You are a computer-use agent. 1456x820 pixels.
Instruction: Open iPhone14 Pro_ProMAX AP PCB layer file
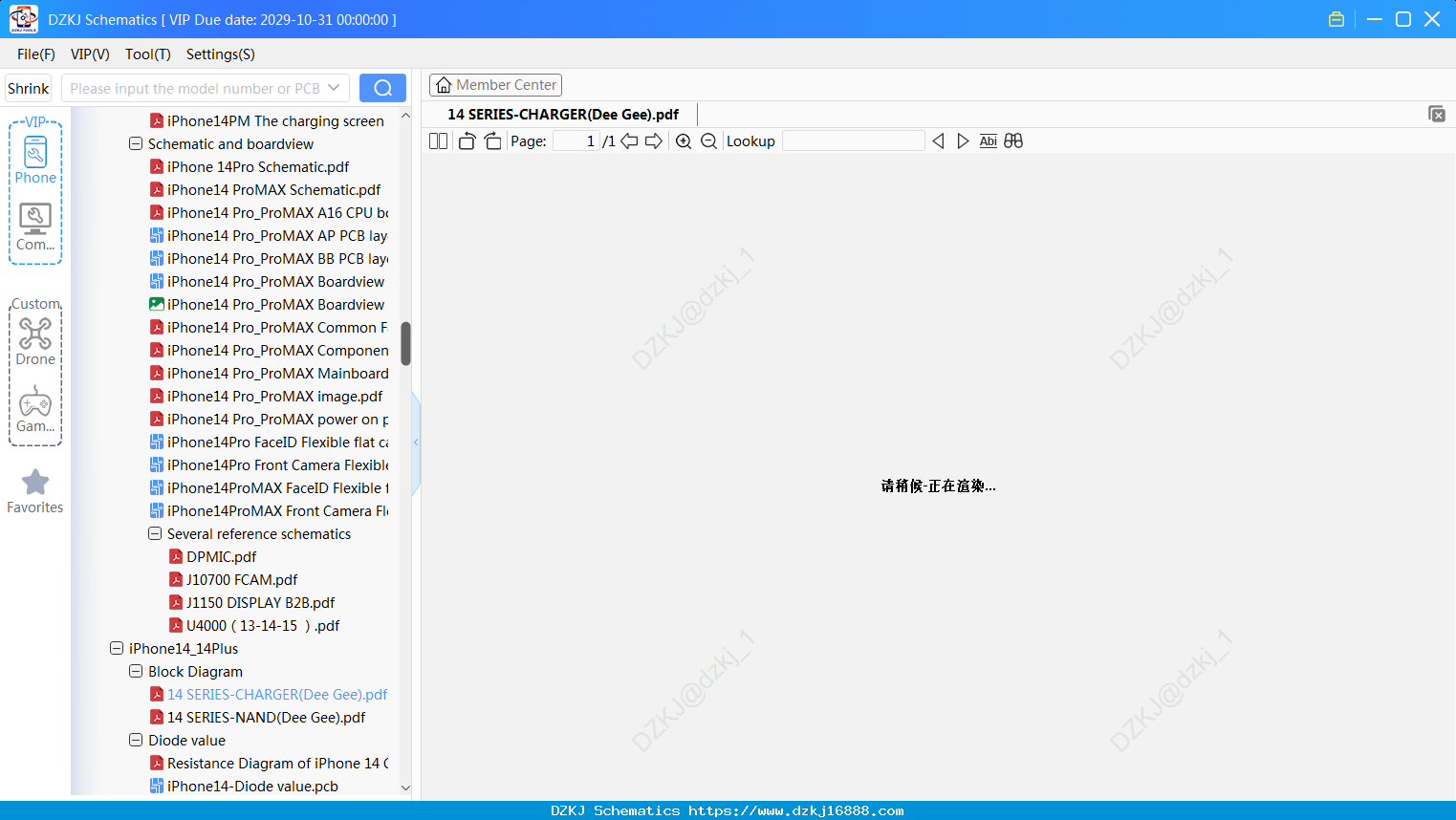click(x=269, y=236)
